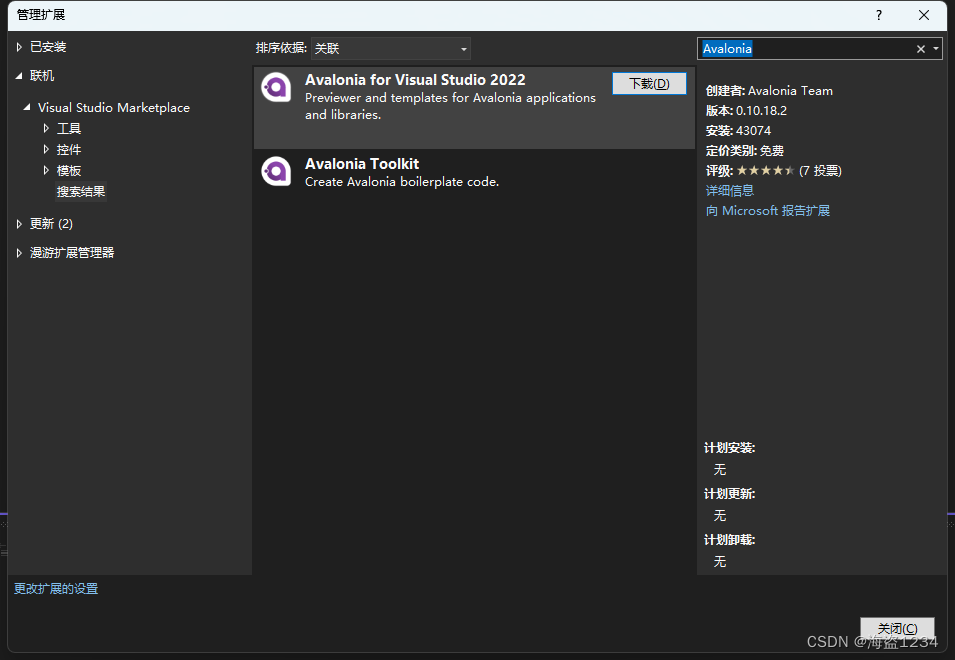Image resolution: width=955 pixels, height=660 pixels.
Task: Open the 详细信息 link
Action: pos(730,191)
